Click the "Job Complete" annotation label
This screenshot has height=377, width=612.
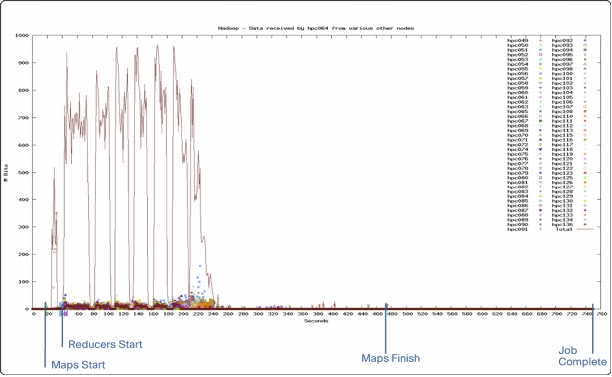(x=582, y=356)
